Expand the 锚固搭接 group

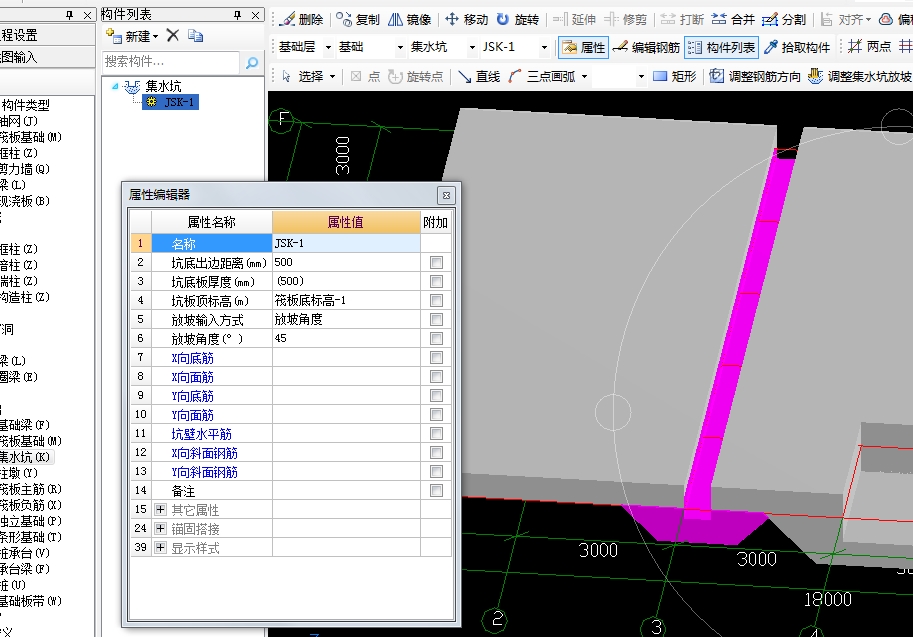(160, 529)
